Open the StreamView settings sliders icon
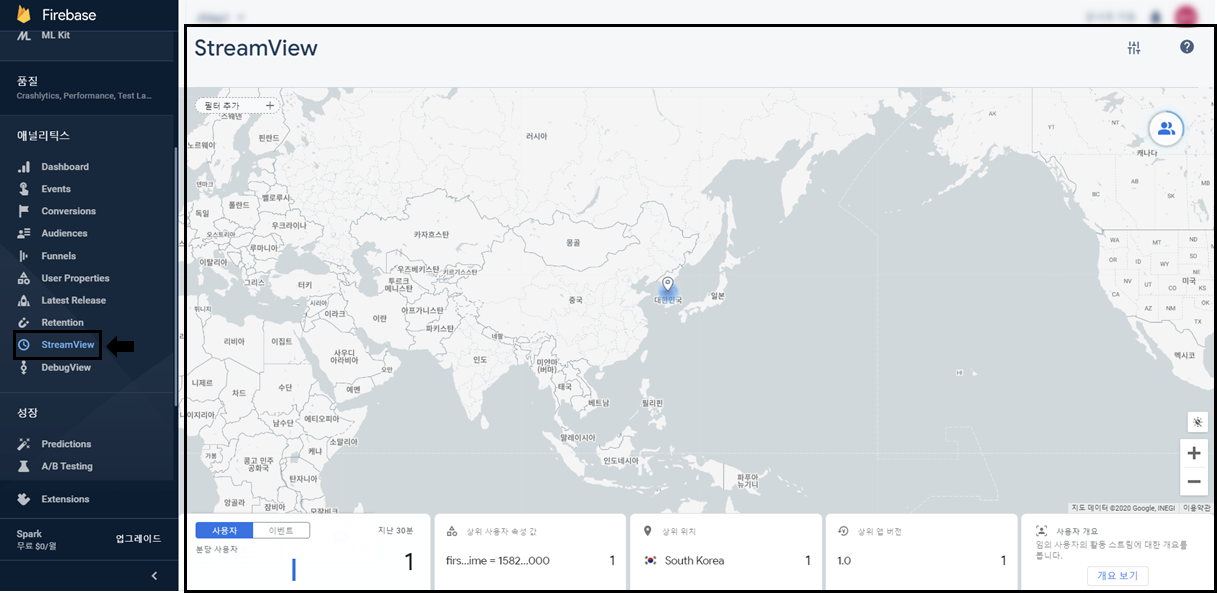 pyautogui.click(x=1134, y=47)
